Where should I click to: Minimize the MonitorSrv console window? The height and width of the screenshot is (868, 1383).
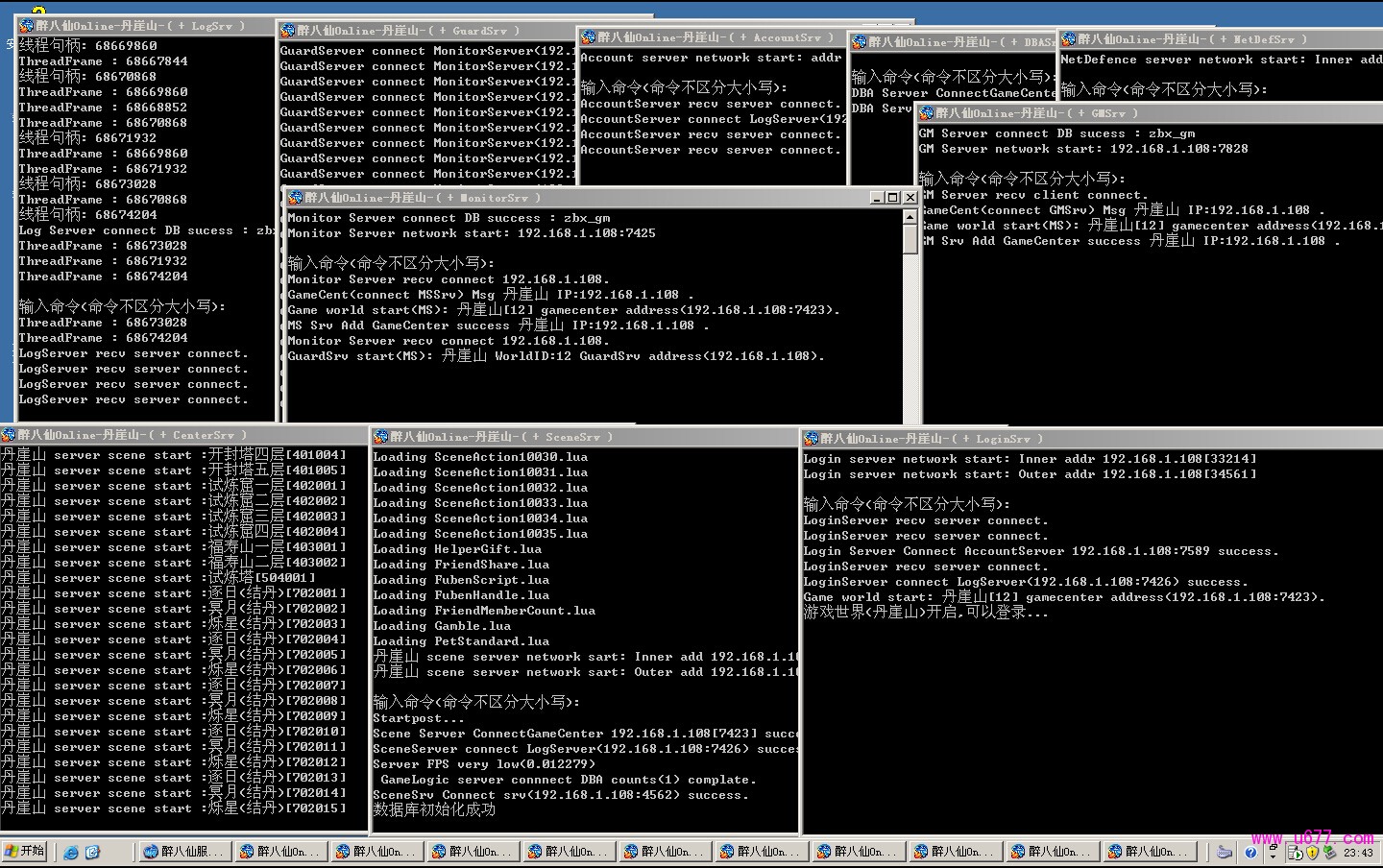click(877, 198)
